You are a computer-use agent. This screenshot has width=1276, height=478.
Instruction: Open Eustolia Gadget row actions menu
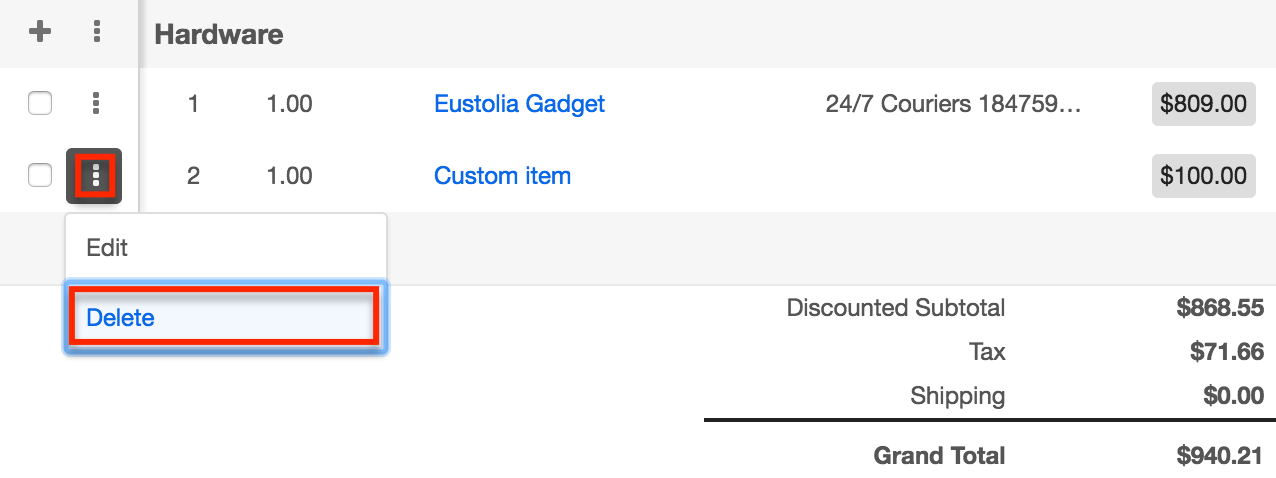click(x=96, y=103)
